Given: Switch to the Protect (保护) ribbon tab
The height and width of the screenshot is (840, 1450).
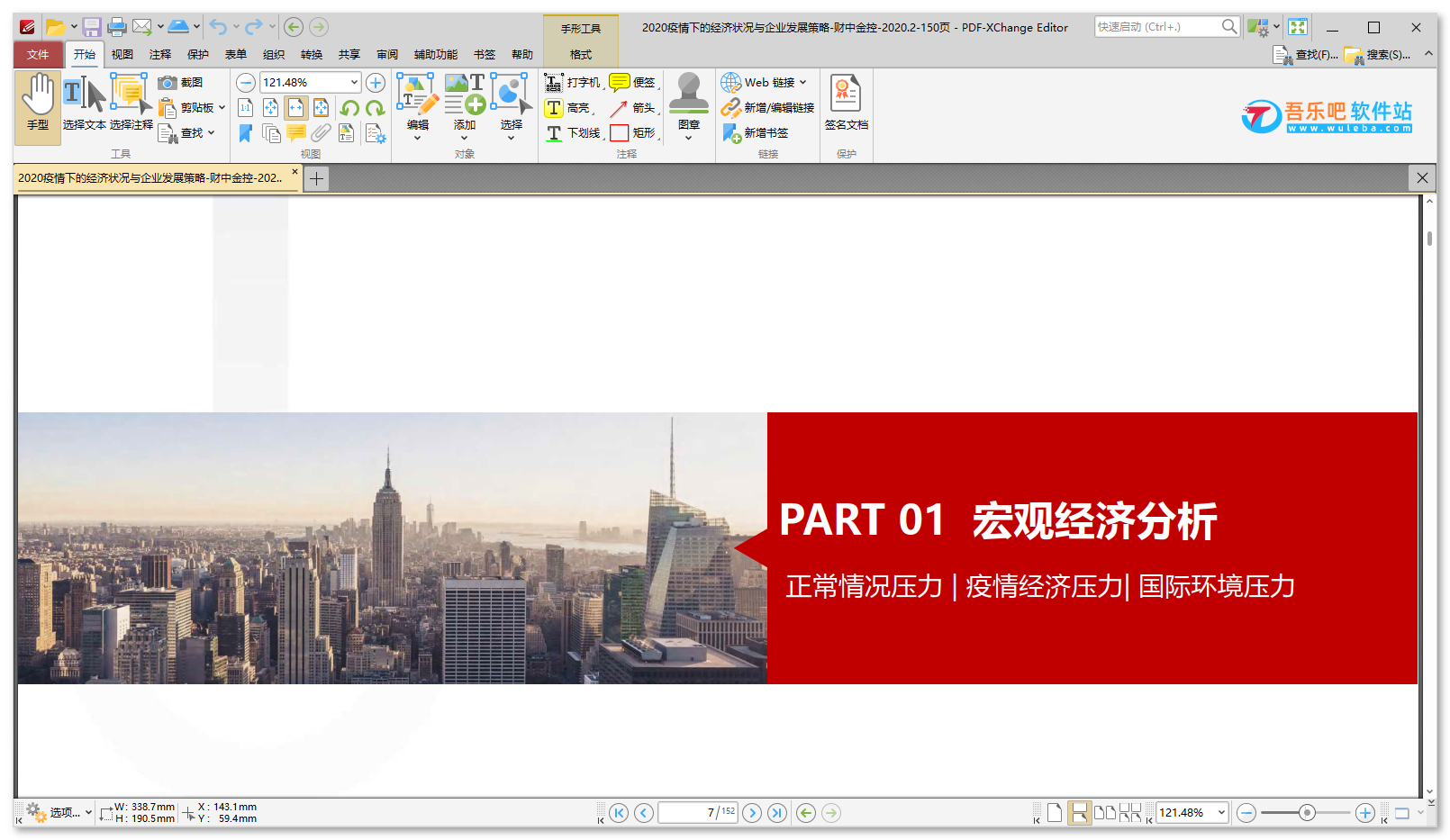Looking at the screenshot, I should coord(198,55).
